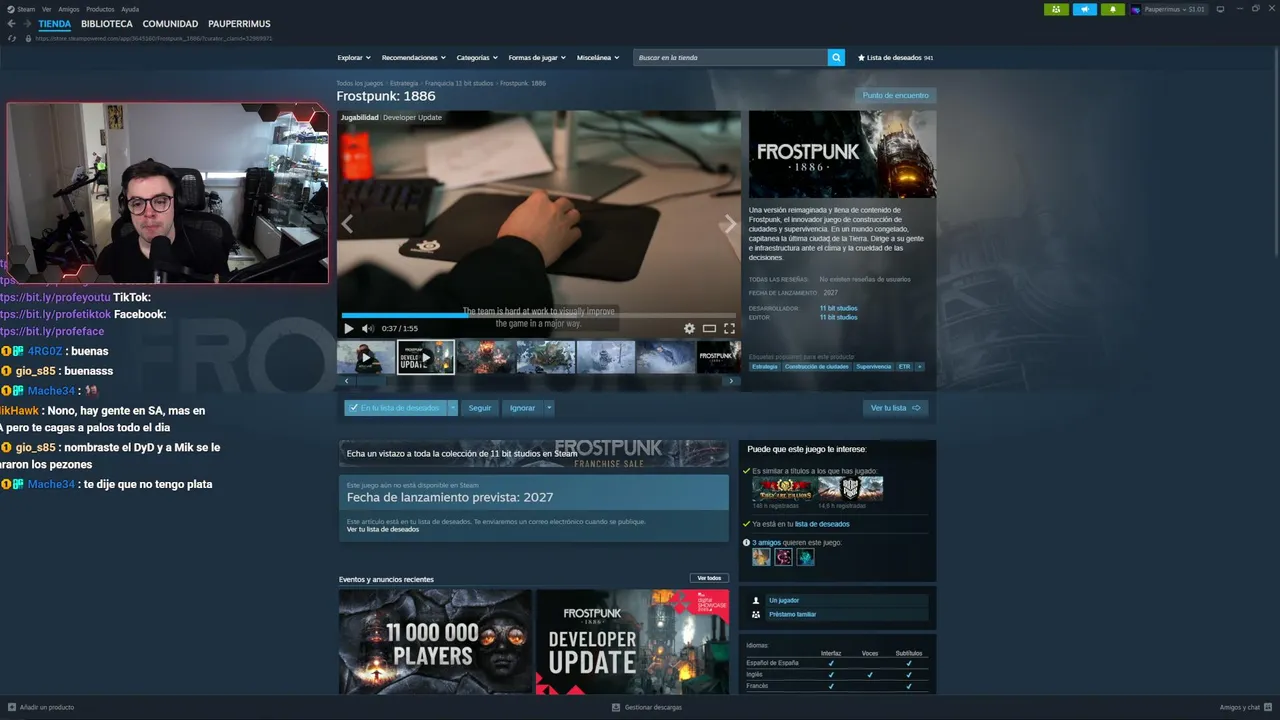Open 11 bit studios developer link
The height and width of the screenshot is (720, 1280).
coord(839,308)
